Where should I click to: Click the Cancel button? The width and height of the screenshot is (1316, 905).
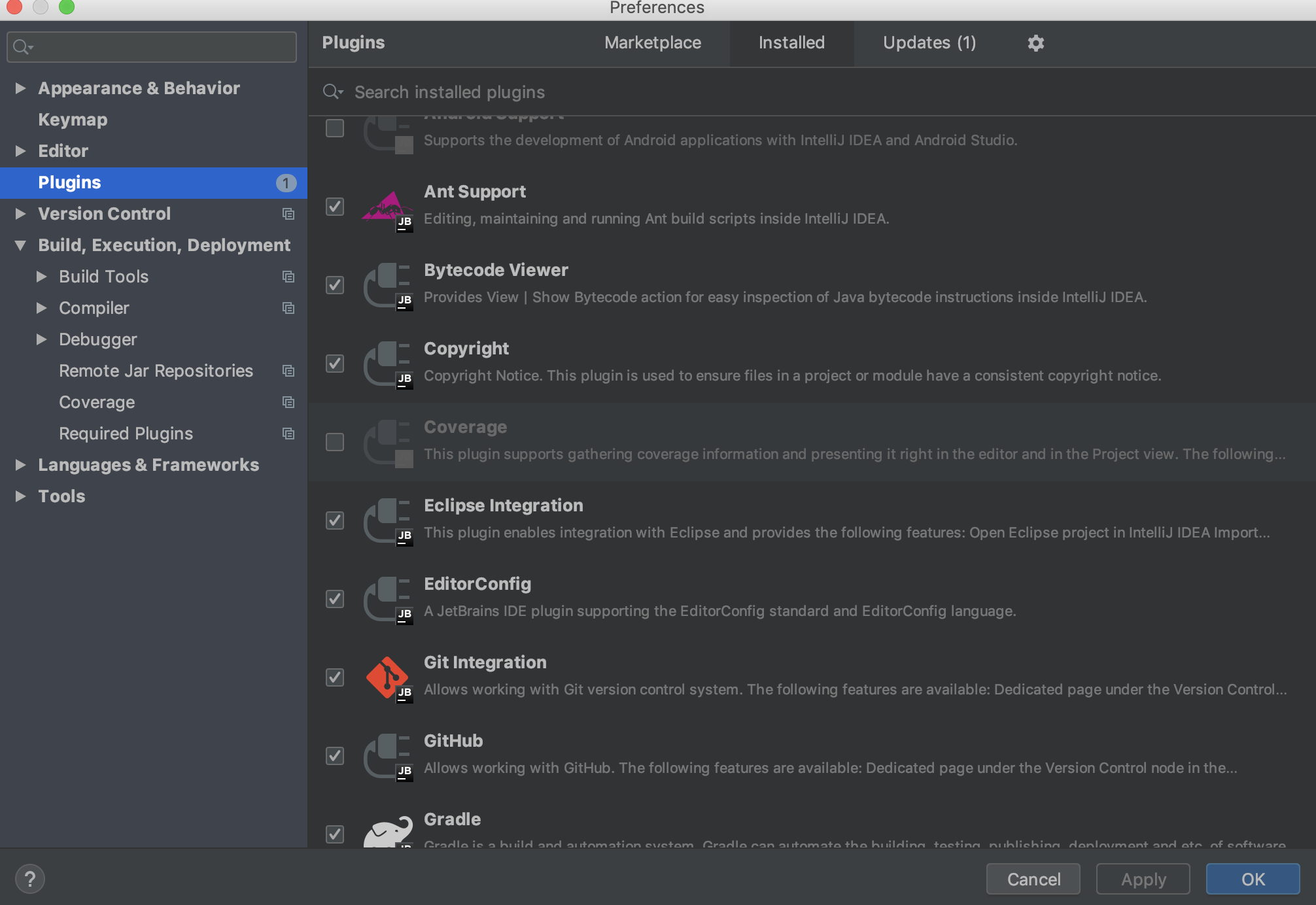tap(1033, 879)
